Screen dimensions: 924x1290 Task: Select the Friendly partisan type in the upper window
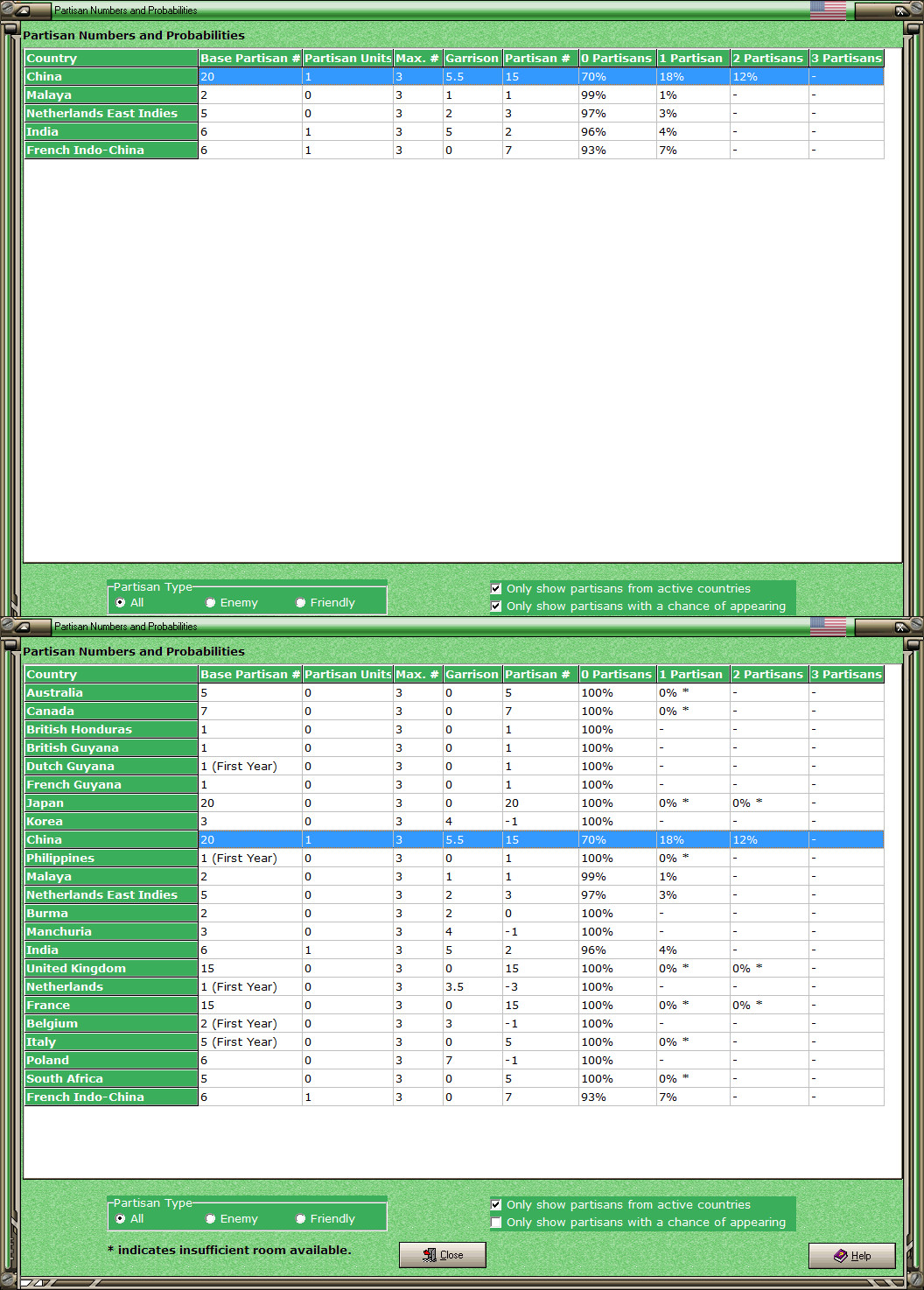[301, 603]
